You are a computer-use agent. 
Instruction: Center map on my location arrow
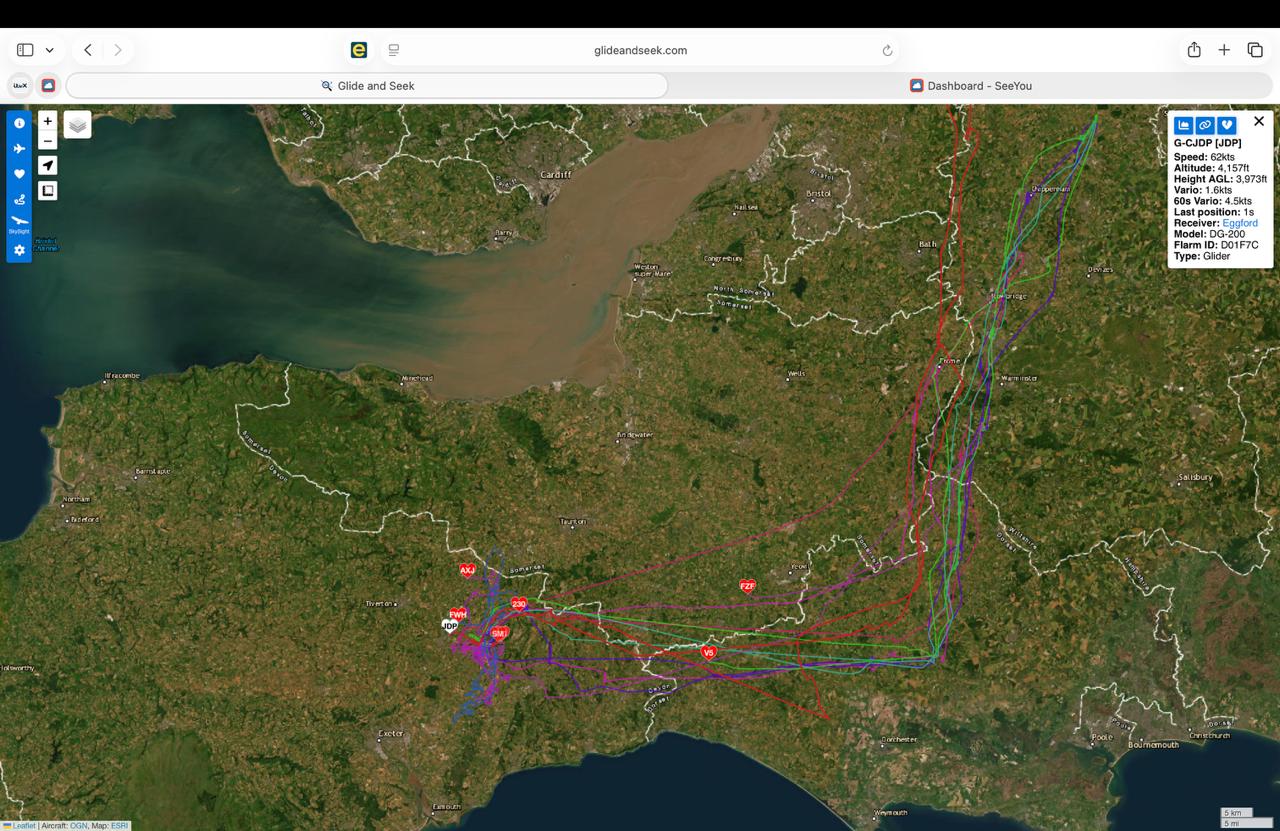click(x=48, y=165)
